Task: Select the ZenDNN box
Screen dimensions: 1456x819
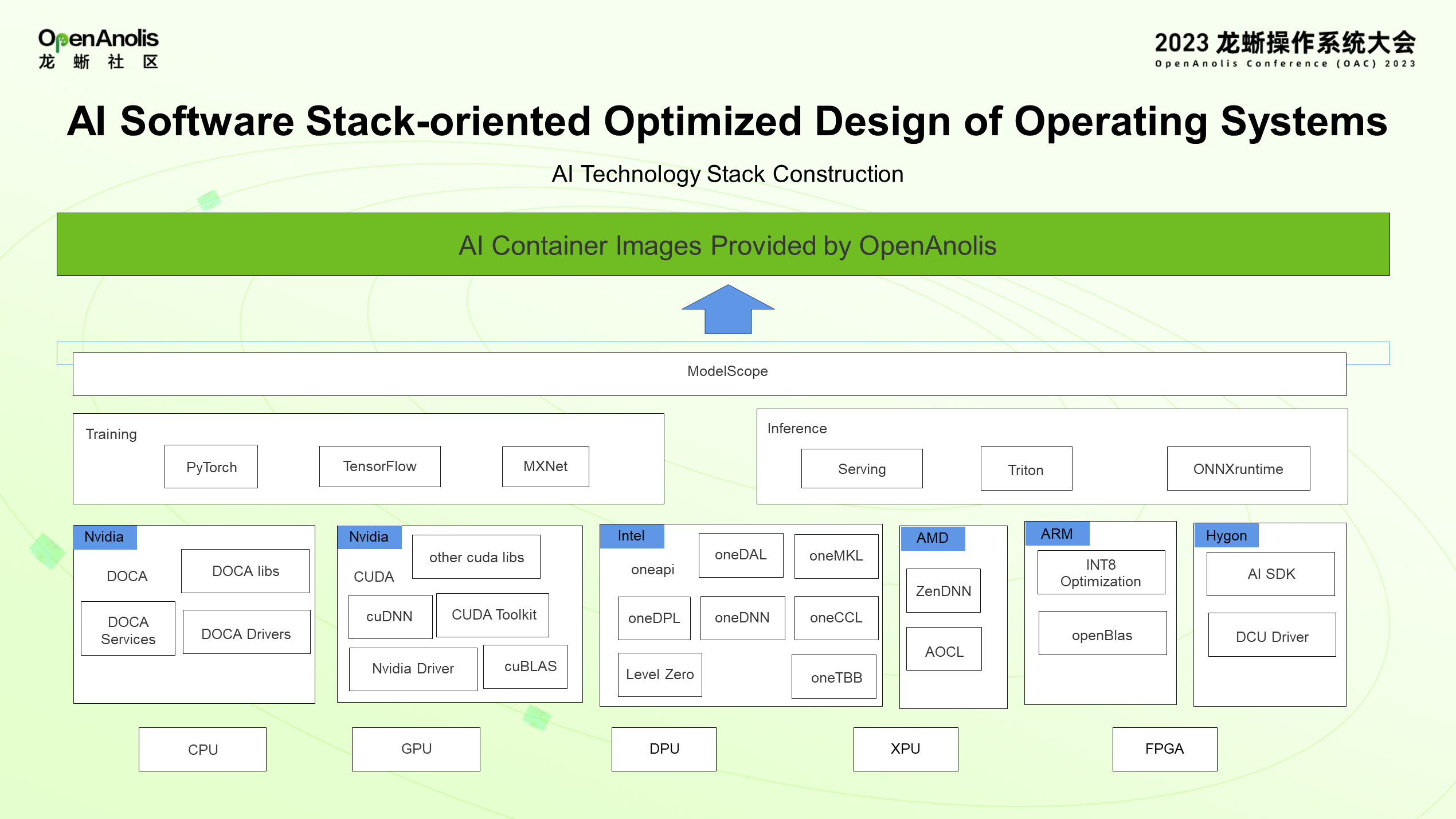Action: point(944,591)
